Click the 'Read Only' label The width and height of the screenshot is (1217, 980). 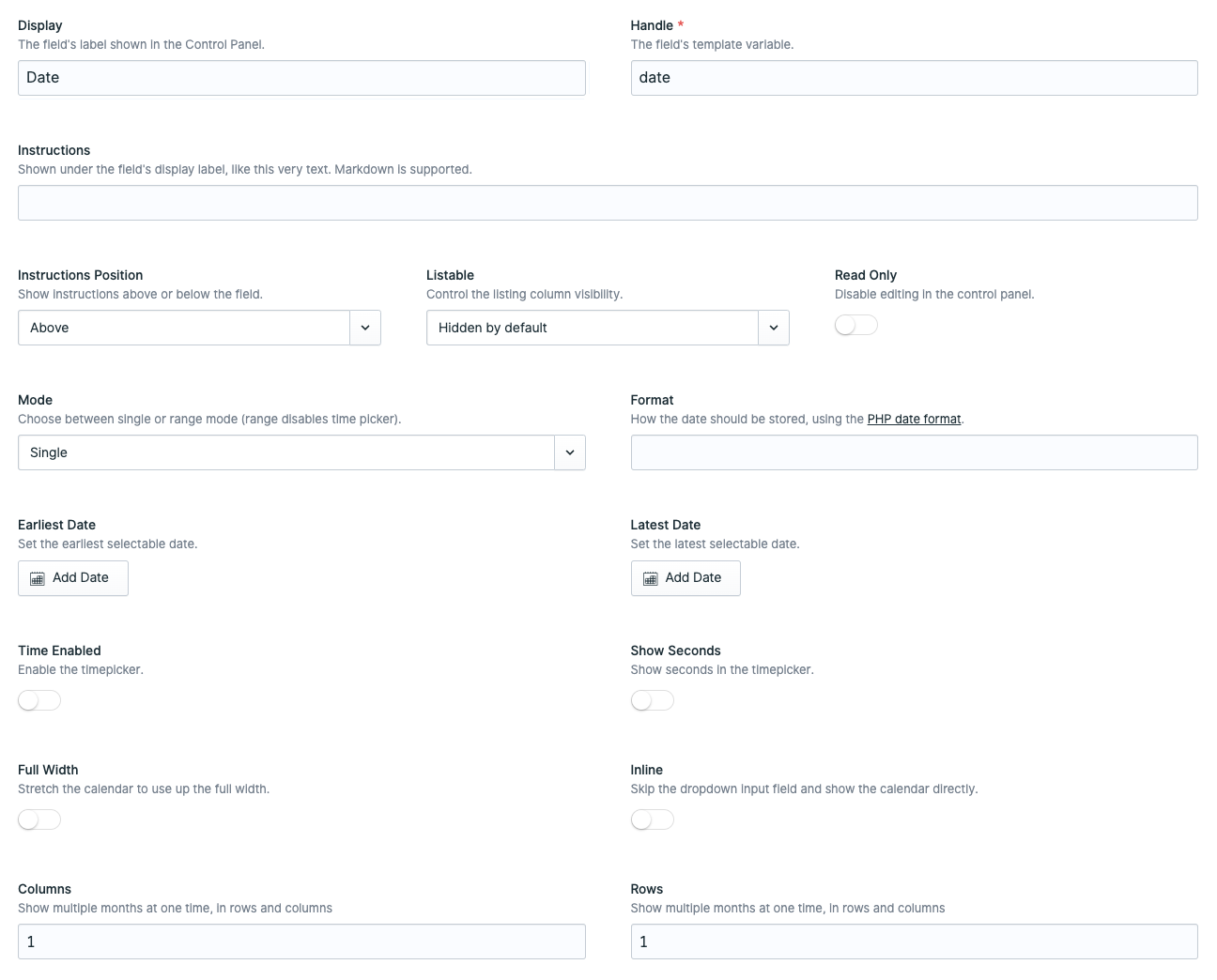(x=866, y=275)
